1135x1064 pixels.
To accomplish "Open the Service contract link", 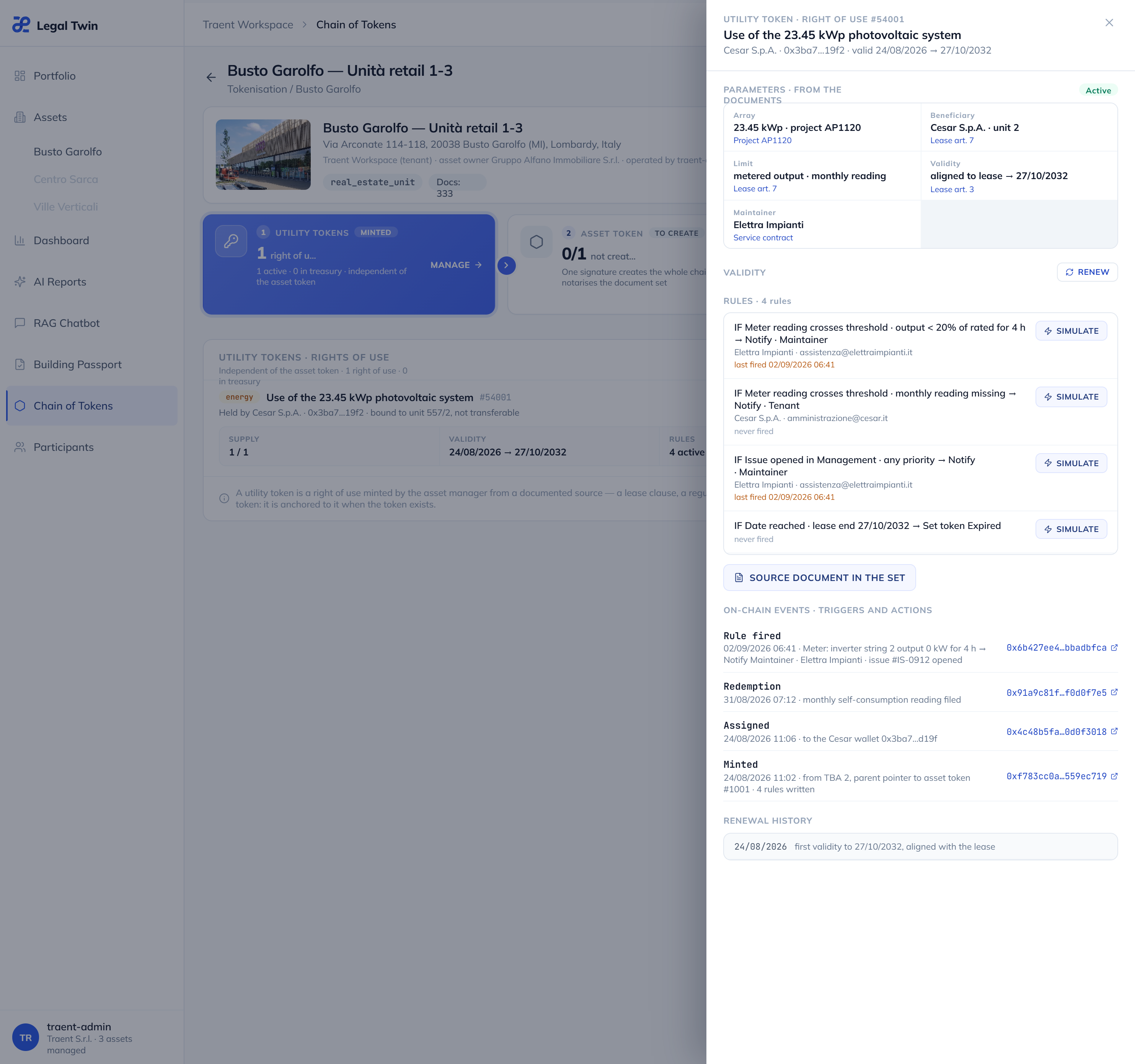I will coord(763,238).
